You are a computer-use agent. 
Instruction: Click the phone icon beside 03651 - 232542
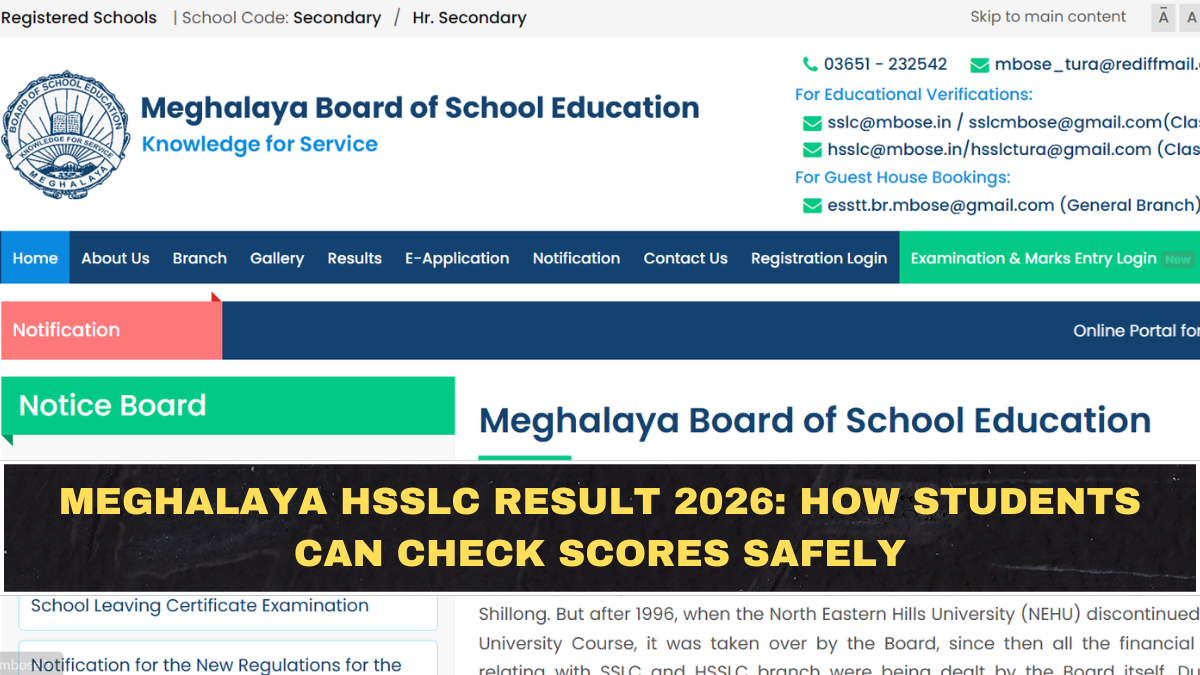[x=810, y=64]
